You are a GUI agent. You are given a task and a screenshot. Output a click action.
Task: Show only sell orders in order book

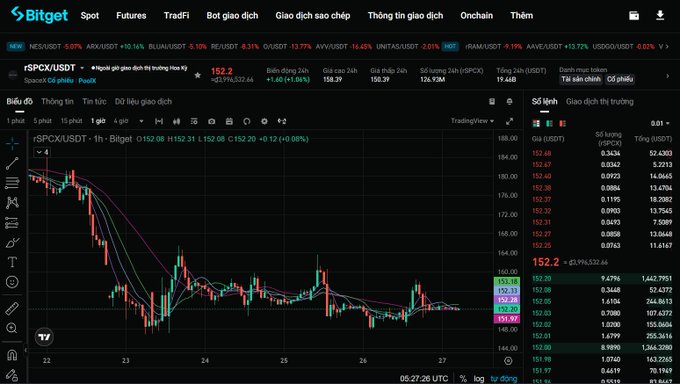[x=562, y=124]
